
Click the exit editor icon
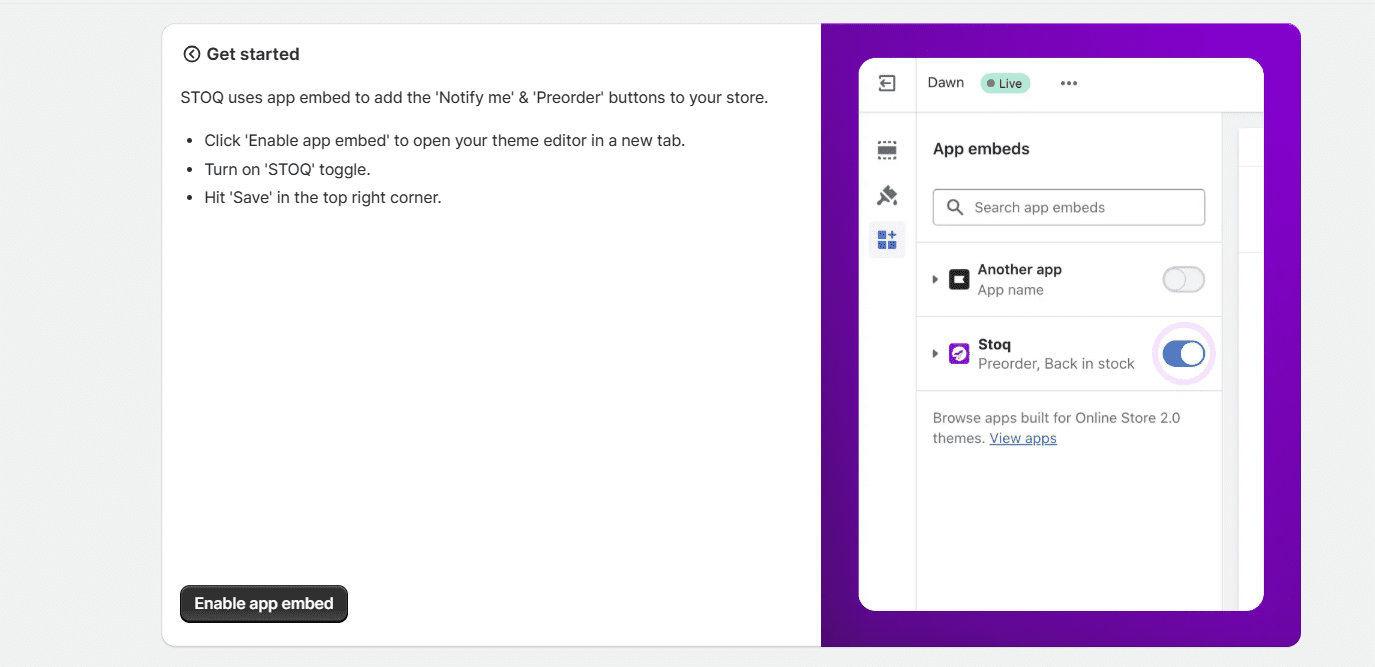[887, 83]
